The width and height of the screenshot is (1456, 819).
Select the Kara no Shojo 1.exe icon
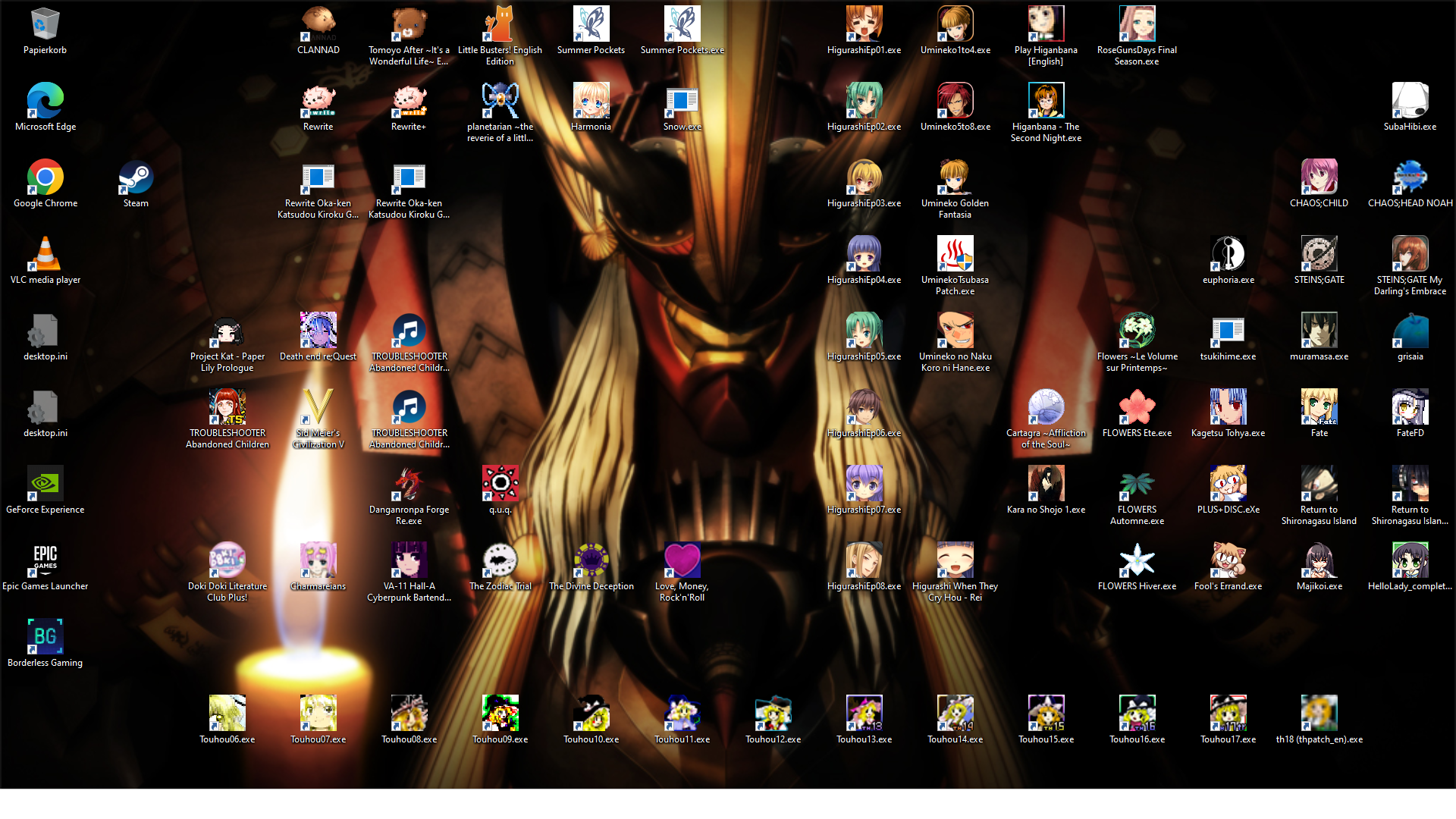(x=1046, y=484)
